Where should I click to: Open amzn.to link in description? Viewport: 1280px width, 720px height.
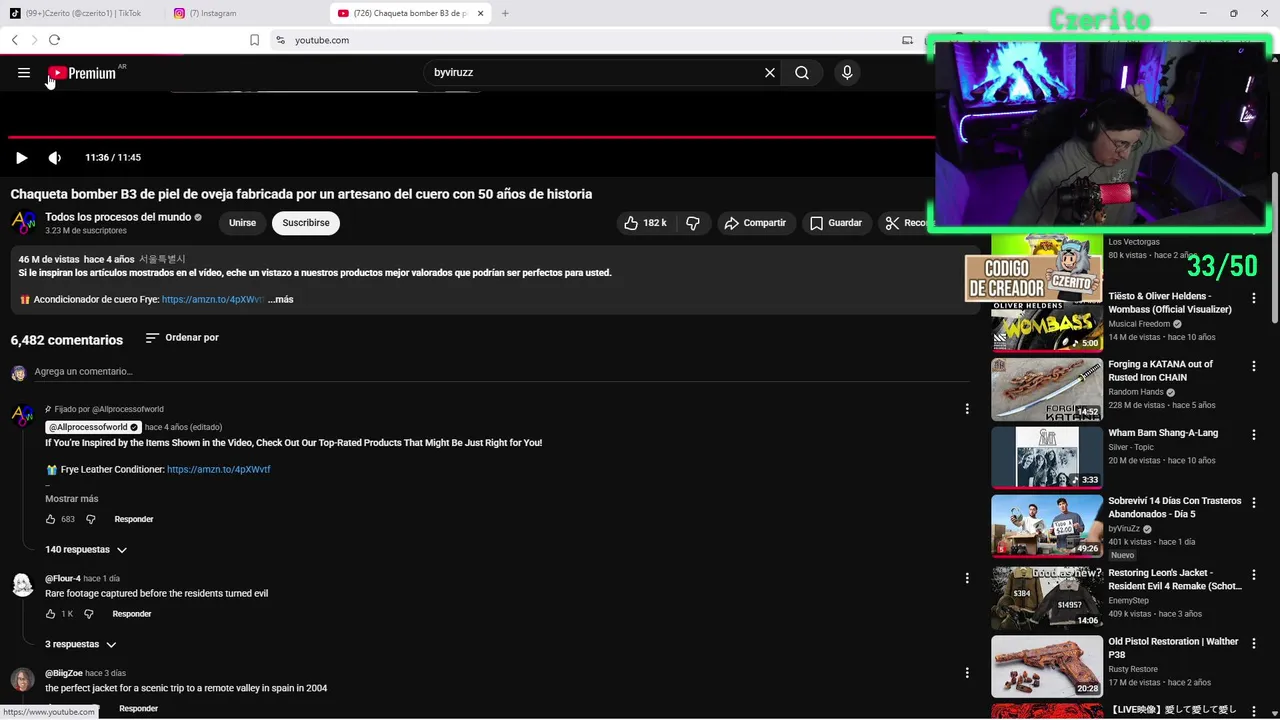coord(213,299)
